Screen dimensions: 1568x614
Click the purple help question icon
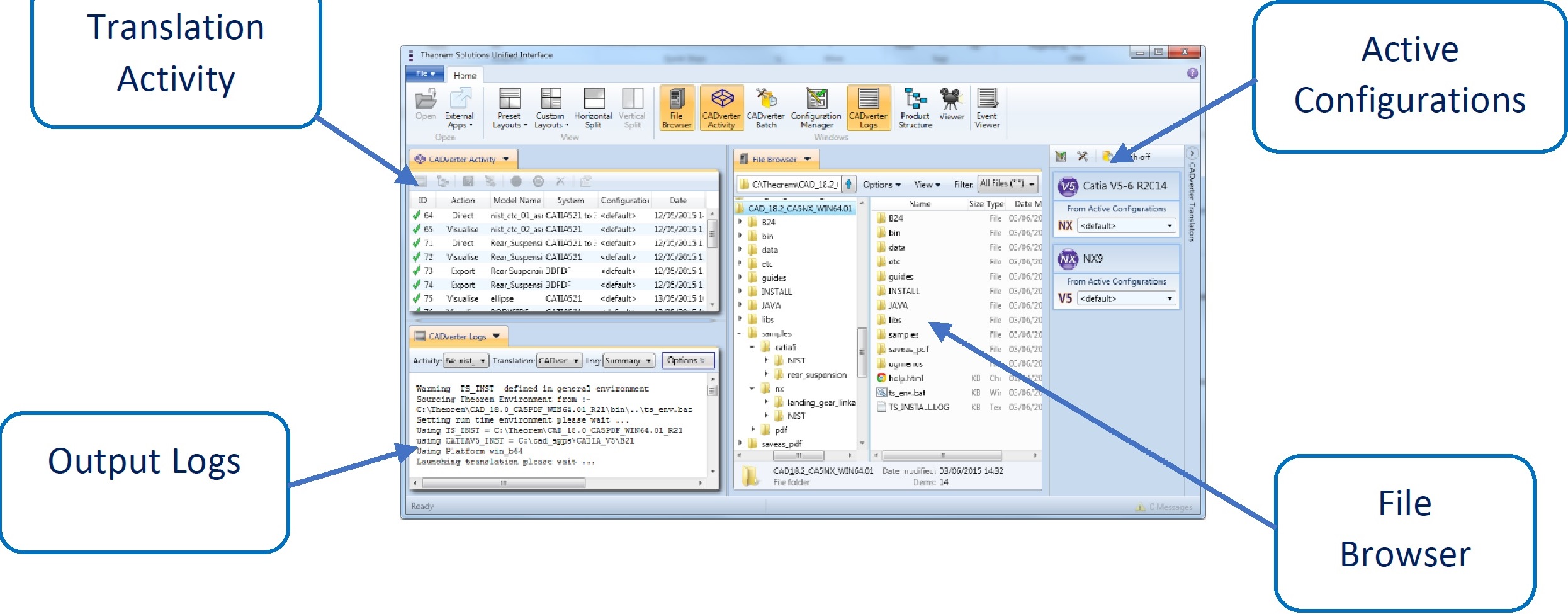tap(1192, 74)
